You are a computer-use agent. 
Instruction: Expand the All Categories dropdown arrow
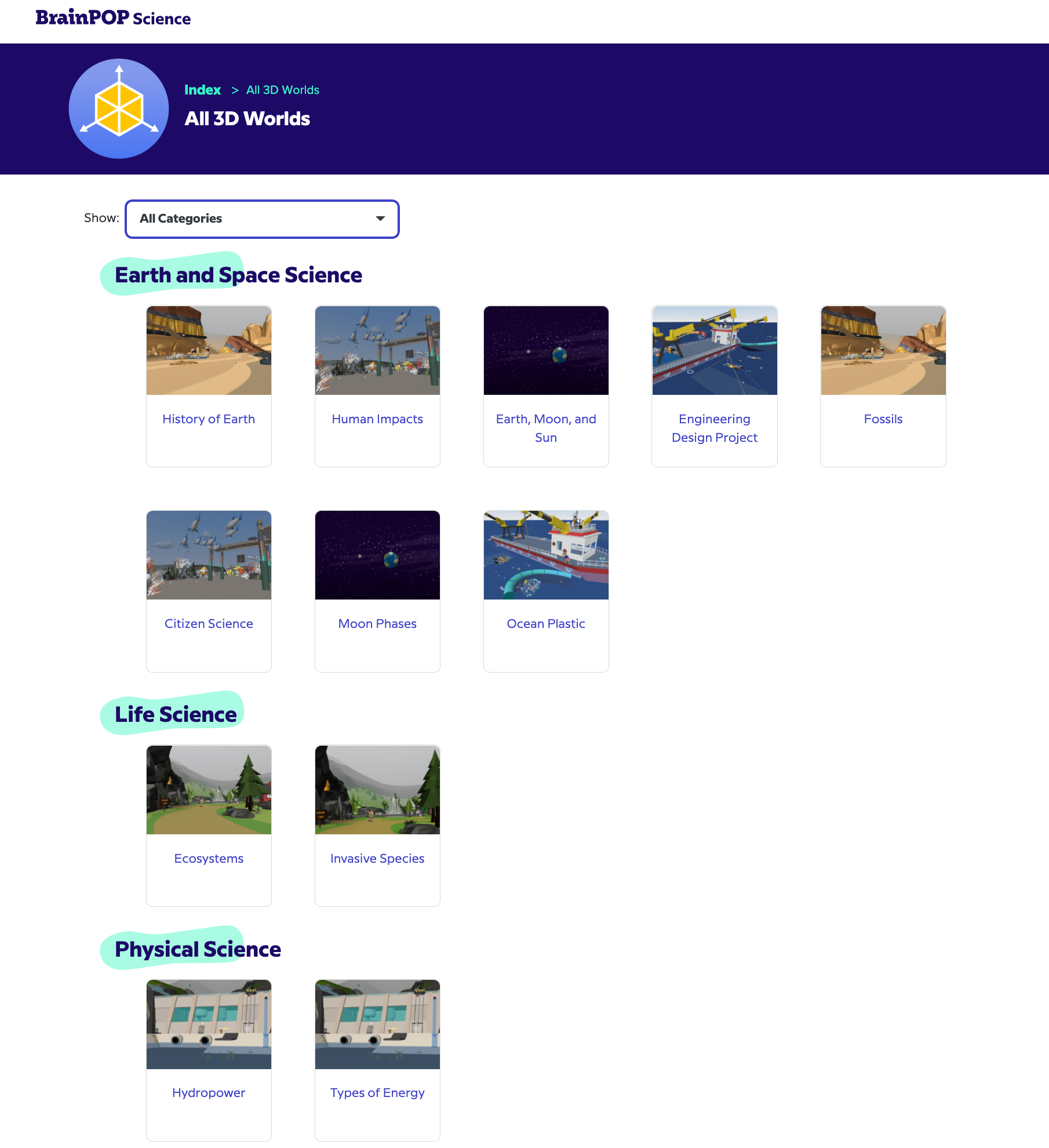pos(380,219)
